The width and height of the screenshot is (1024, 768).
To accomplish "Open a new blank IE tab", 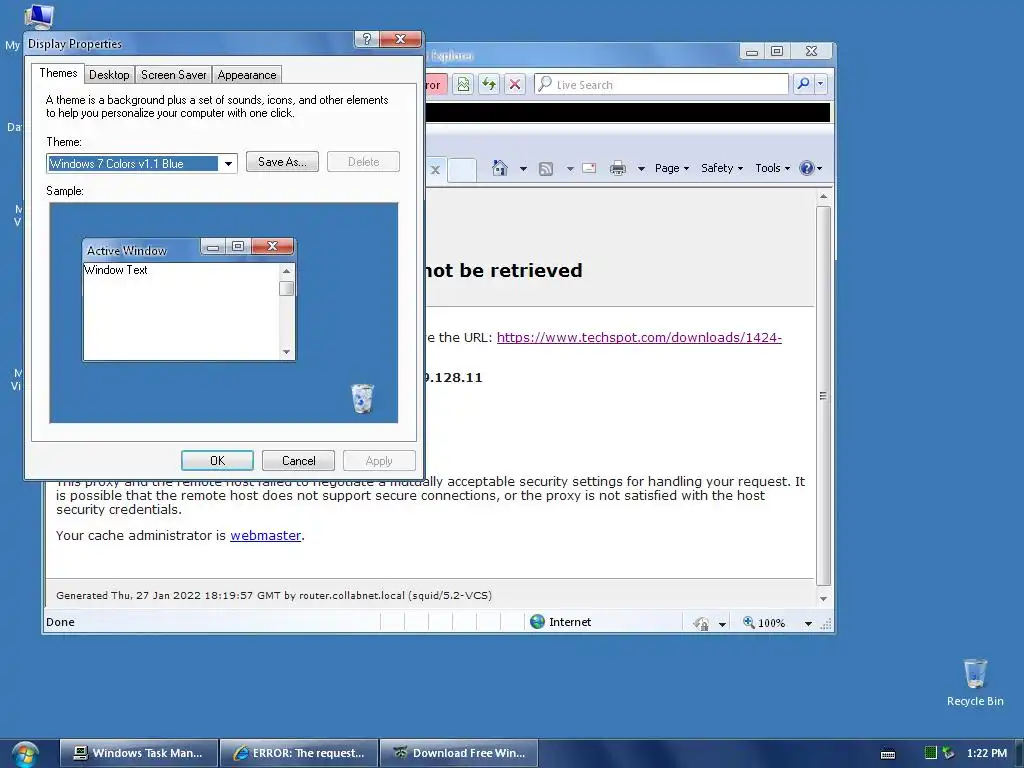I will 462,169.
